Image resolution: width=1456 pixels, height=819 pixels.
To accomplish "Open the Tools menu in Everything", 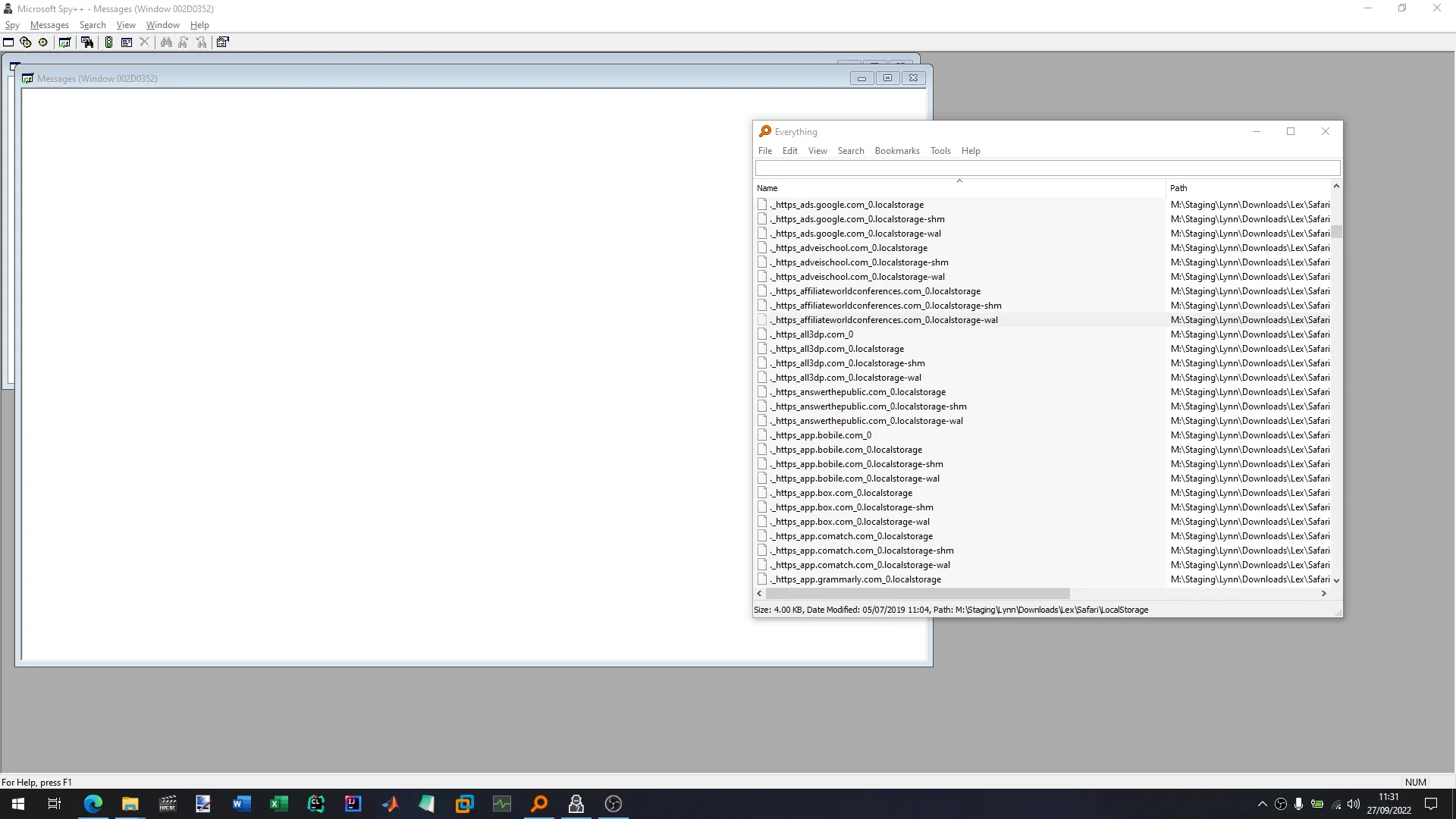I will point(940,151).
